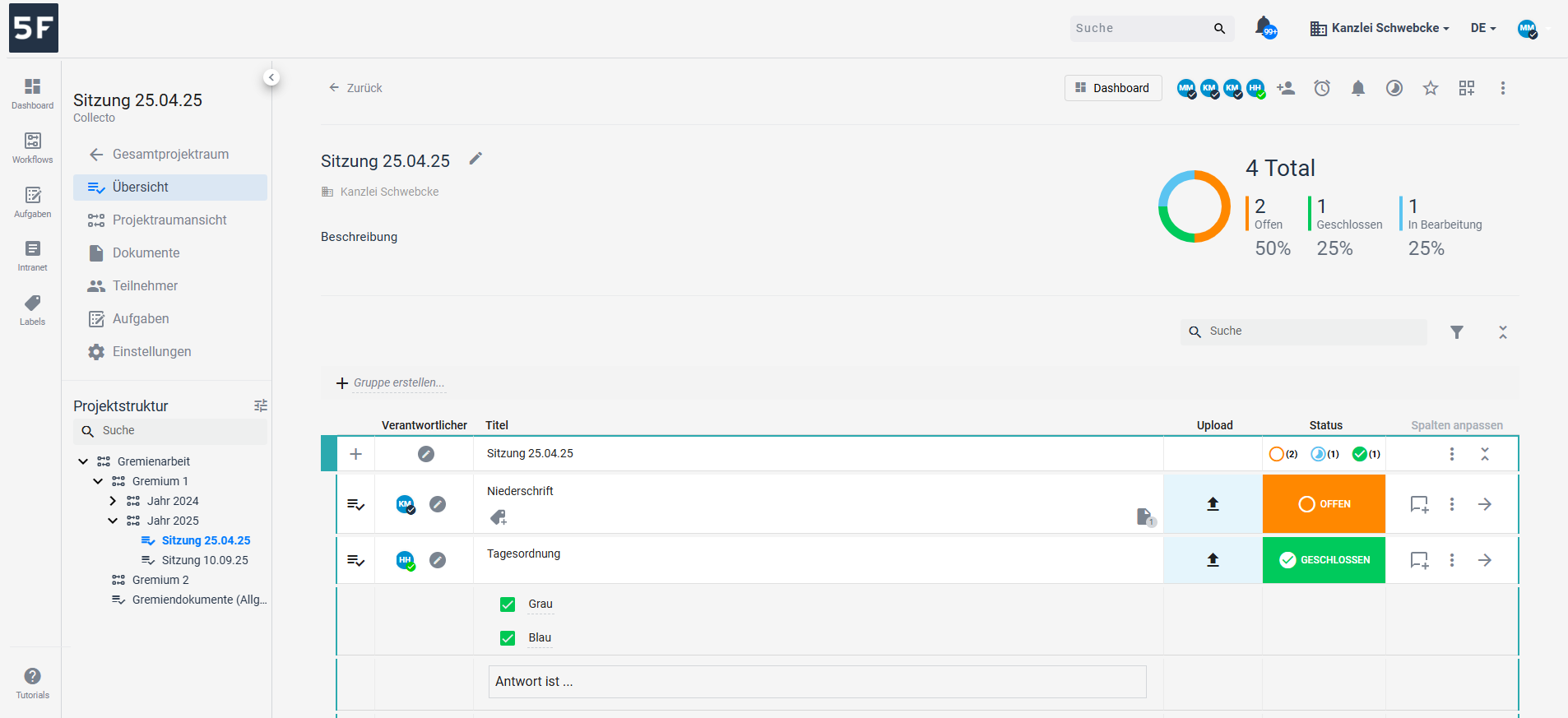Click the notification bell in top header

click(x=1264, y=28)
